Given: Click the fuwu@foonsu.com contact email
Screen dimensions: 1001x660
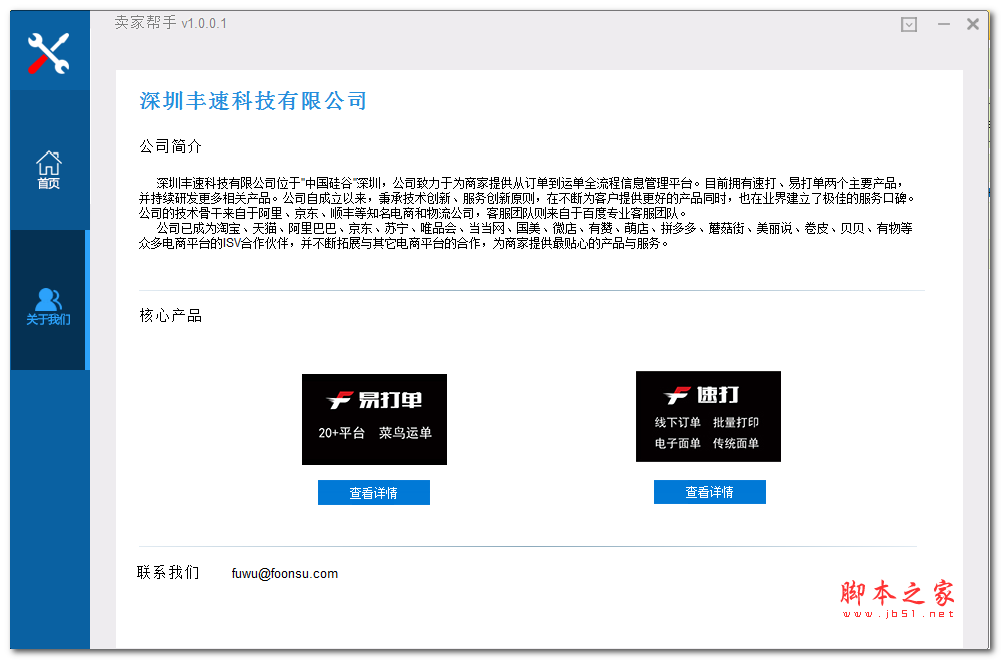Looking at the screenshot, I should 285,573.
